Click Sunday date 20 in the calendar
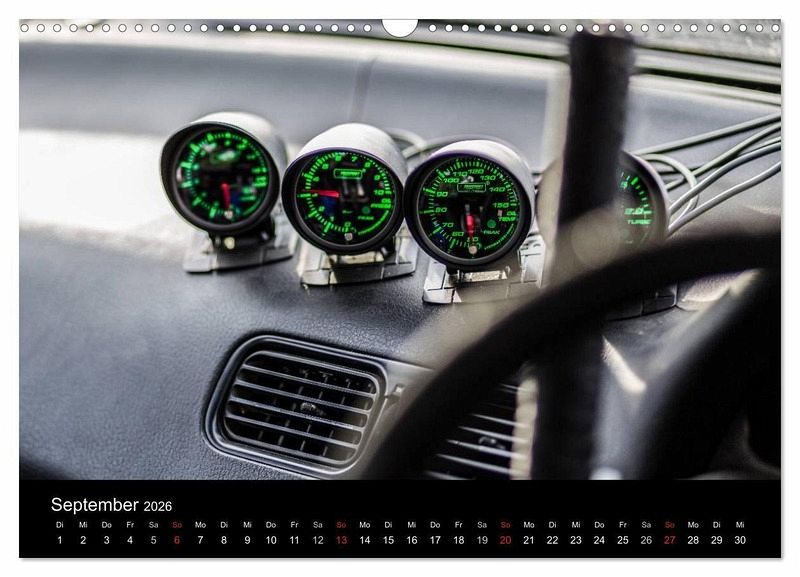Screen dimensions: 800x577 pos(506,540)
